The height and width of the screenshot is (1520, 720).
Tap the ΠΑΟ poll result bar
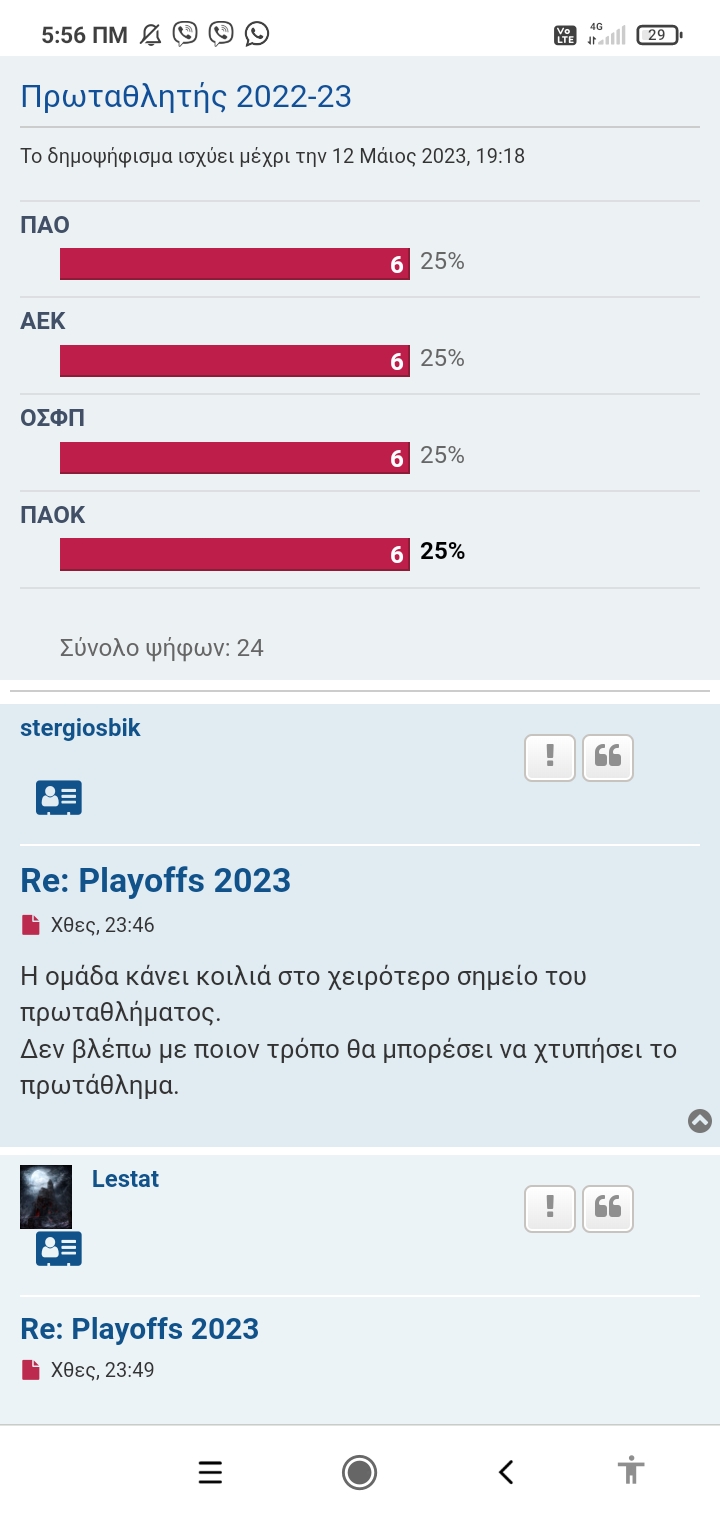[235, 264]
